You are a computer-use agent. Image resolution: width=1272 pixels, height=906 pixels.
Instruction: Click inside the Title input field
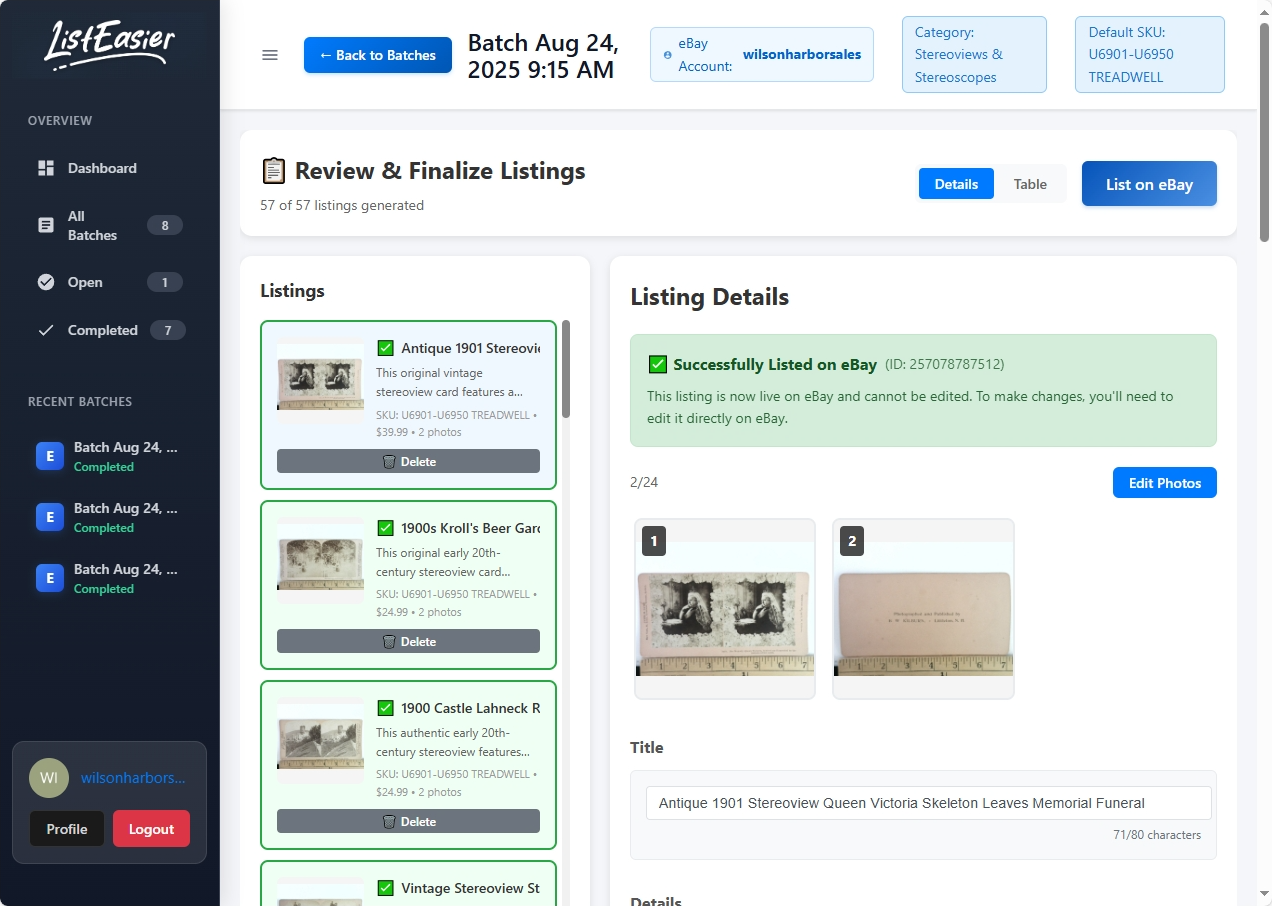point(929,803)
